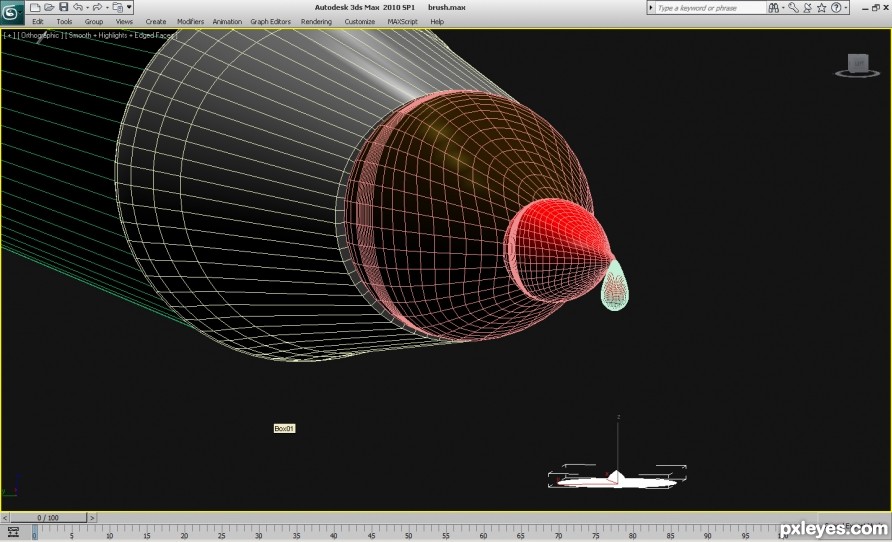This screenshot has height=542, width=892.
Task: Click the project folder icon in quick access
Action: click(x=117, y=7)
